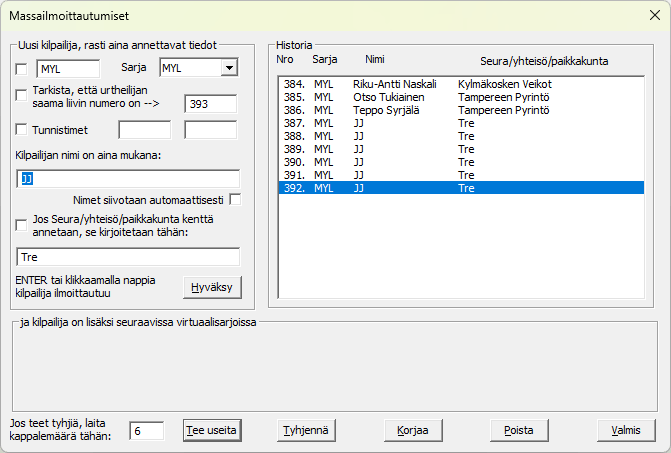Viewport: 671px width, 453px height.
Task: Enable the Tarkista liivin numero checkbox
Action: (x=23, y=95)
